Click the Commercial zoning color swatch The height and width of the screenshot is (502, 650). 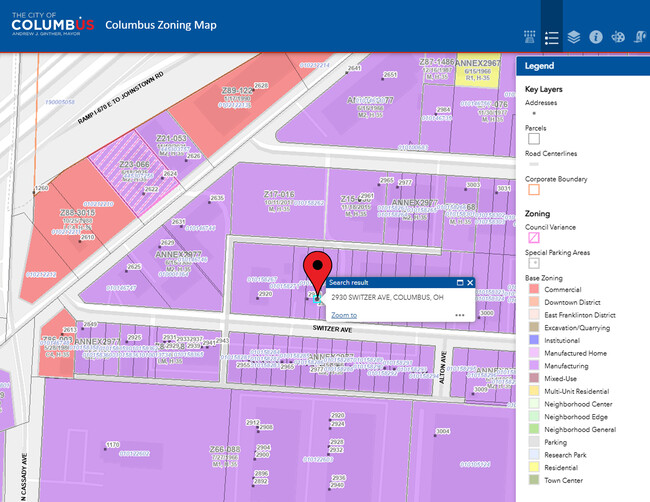pos(533,289)
